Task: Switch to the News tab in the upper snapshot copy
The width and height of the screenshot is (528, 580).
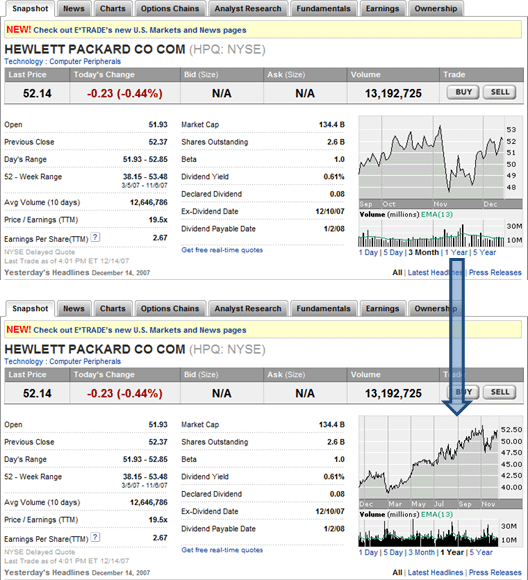Action: (74, 9)
